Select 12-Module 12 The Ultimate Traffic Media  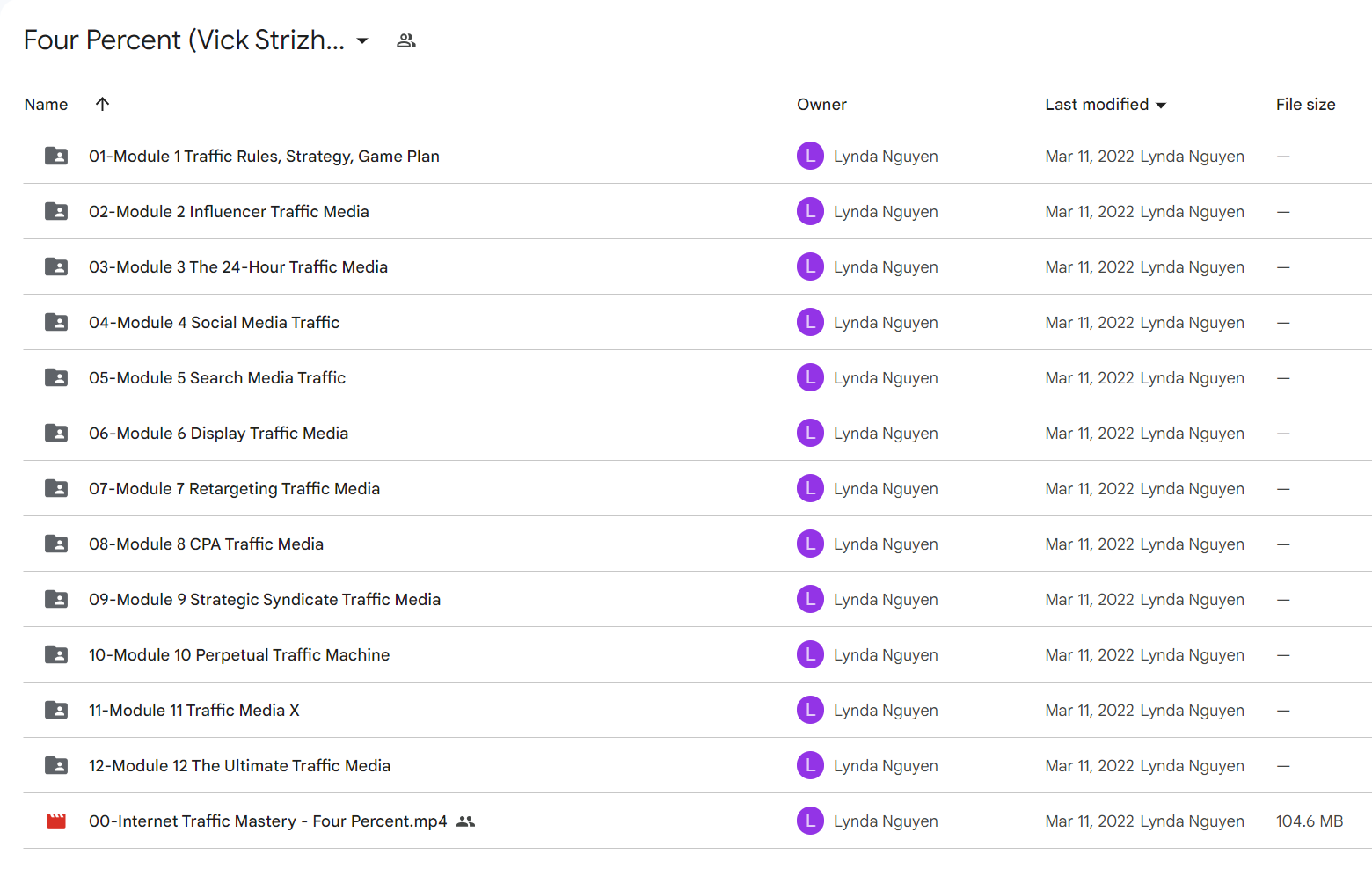pyautogui.click(x=239, y=766)
